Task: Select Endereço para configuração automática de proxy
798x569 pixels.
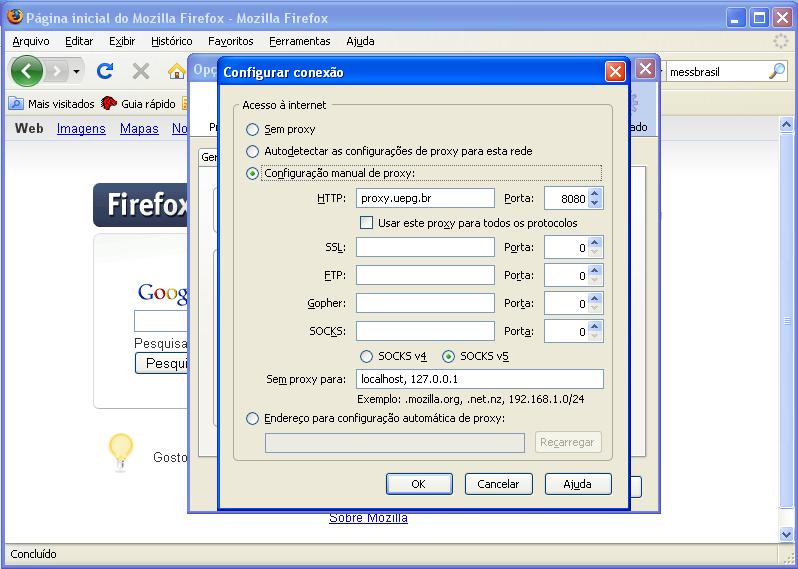Action: [x=252, y=418]
